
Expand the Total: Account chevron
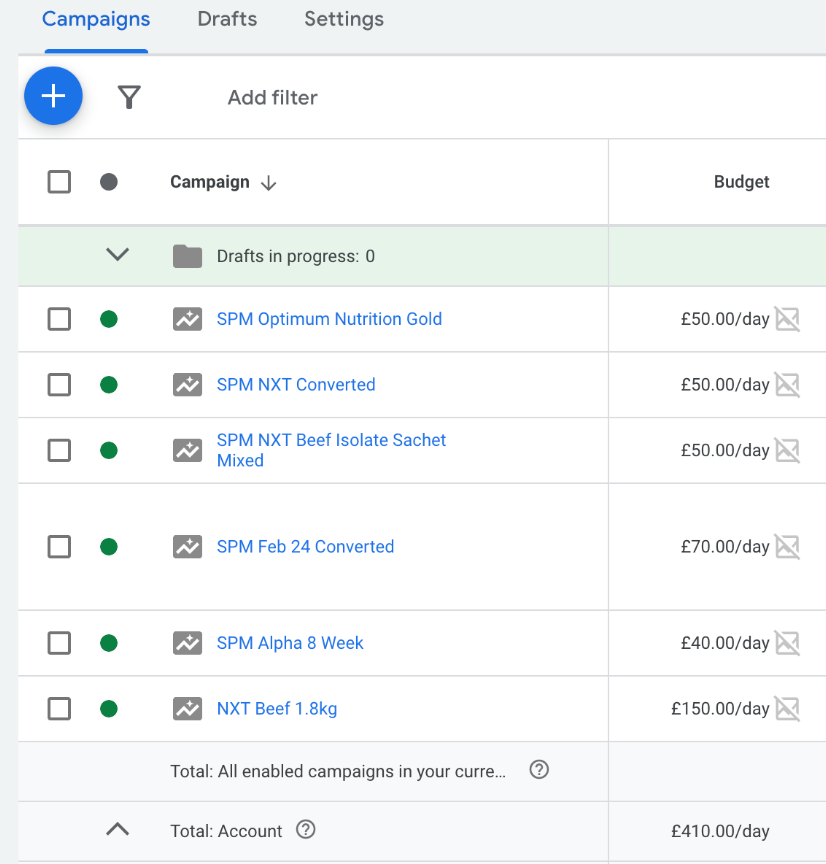pyautogui.click(x=118, y=829)
